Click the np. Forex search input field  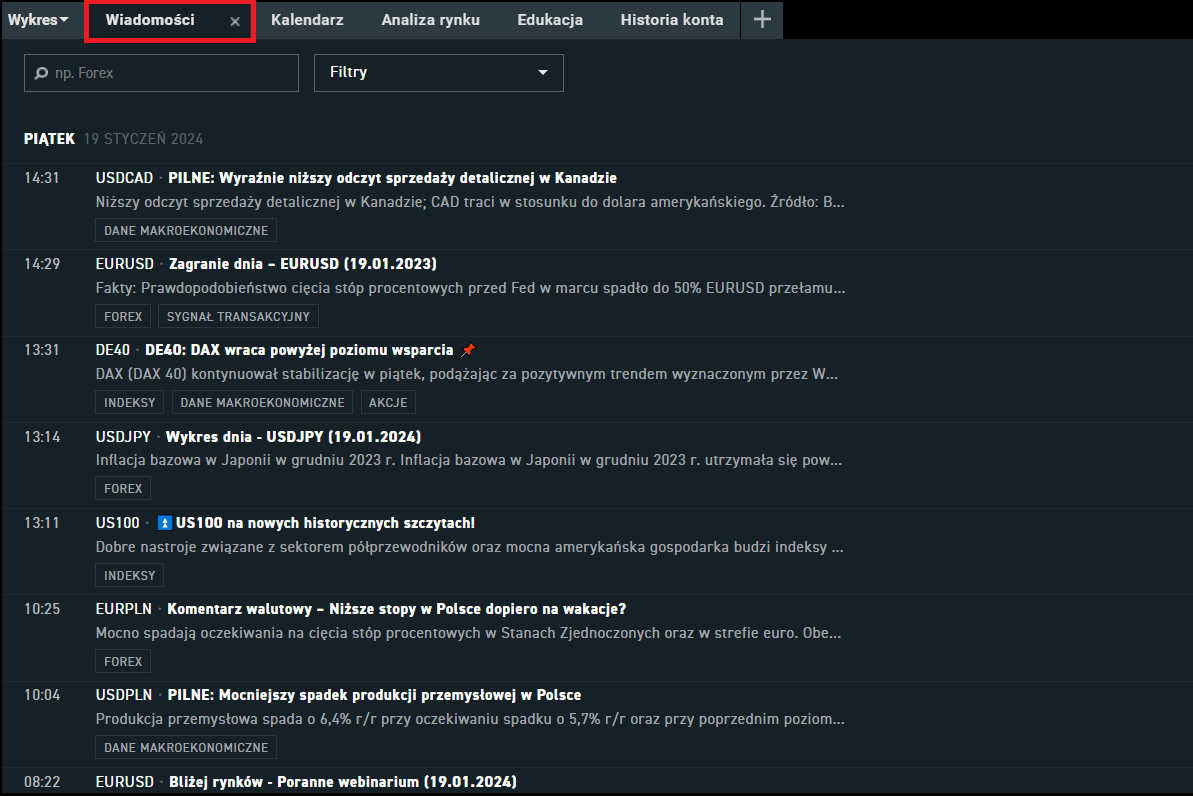160,72
